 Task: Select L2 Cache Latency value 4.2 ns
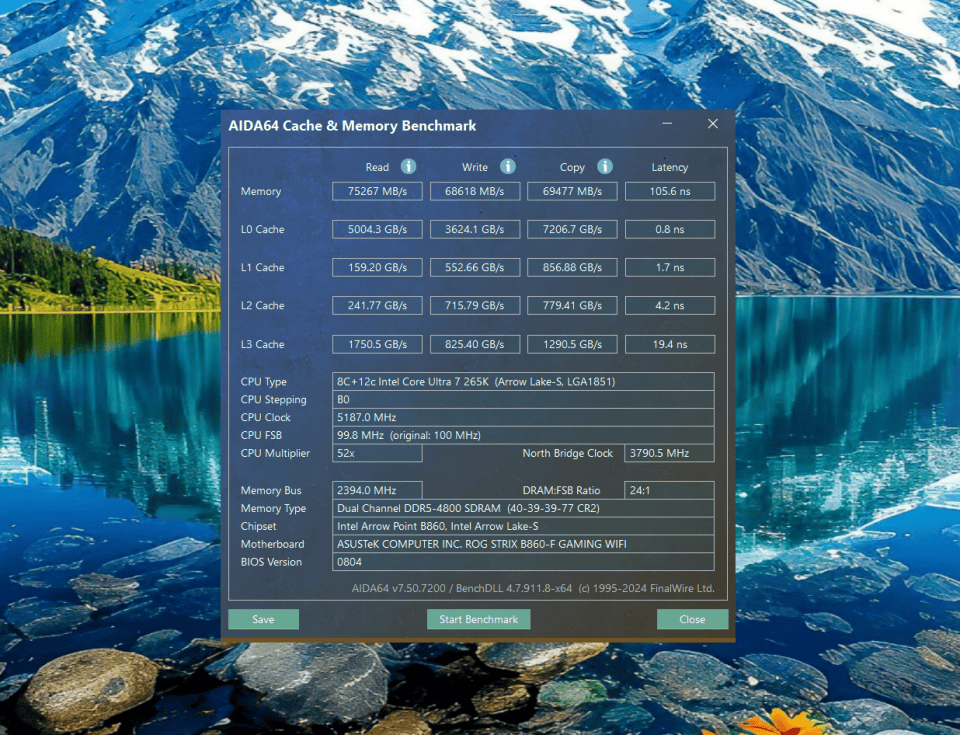[x=670, y=305]
